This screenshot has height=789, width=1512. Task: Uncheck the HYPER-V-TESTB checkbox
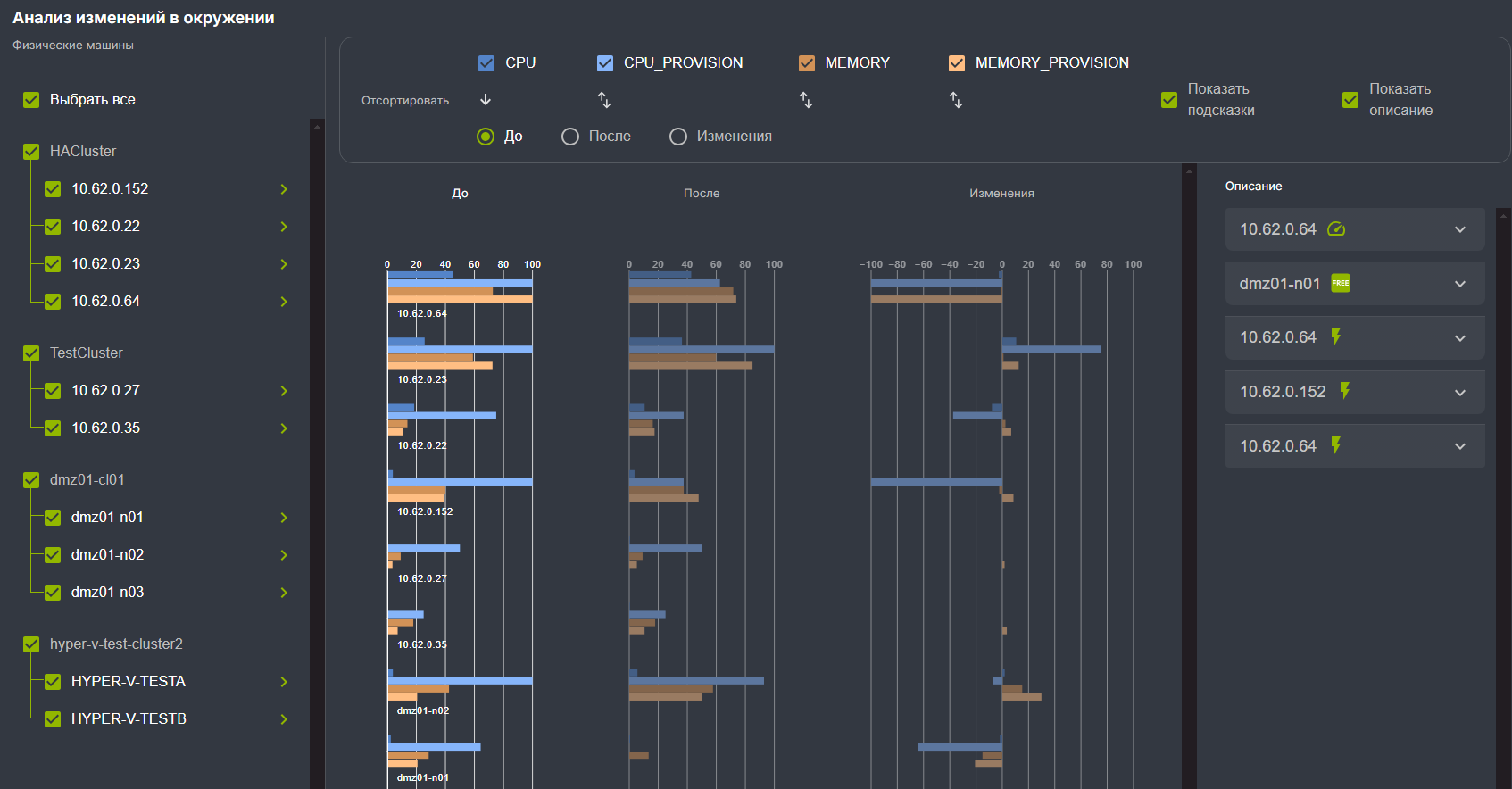pos(53,719)
